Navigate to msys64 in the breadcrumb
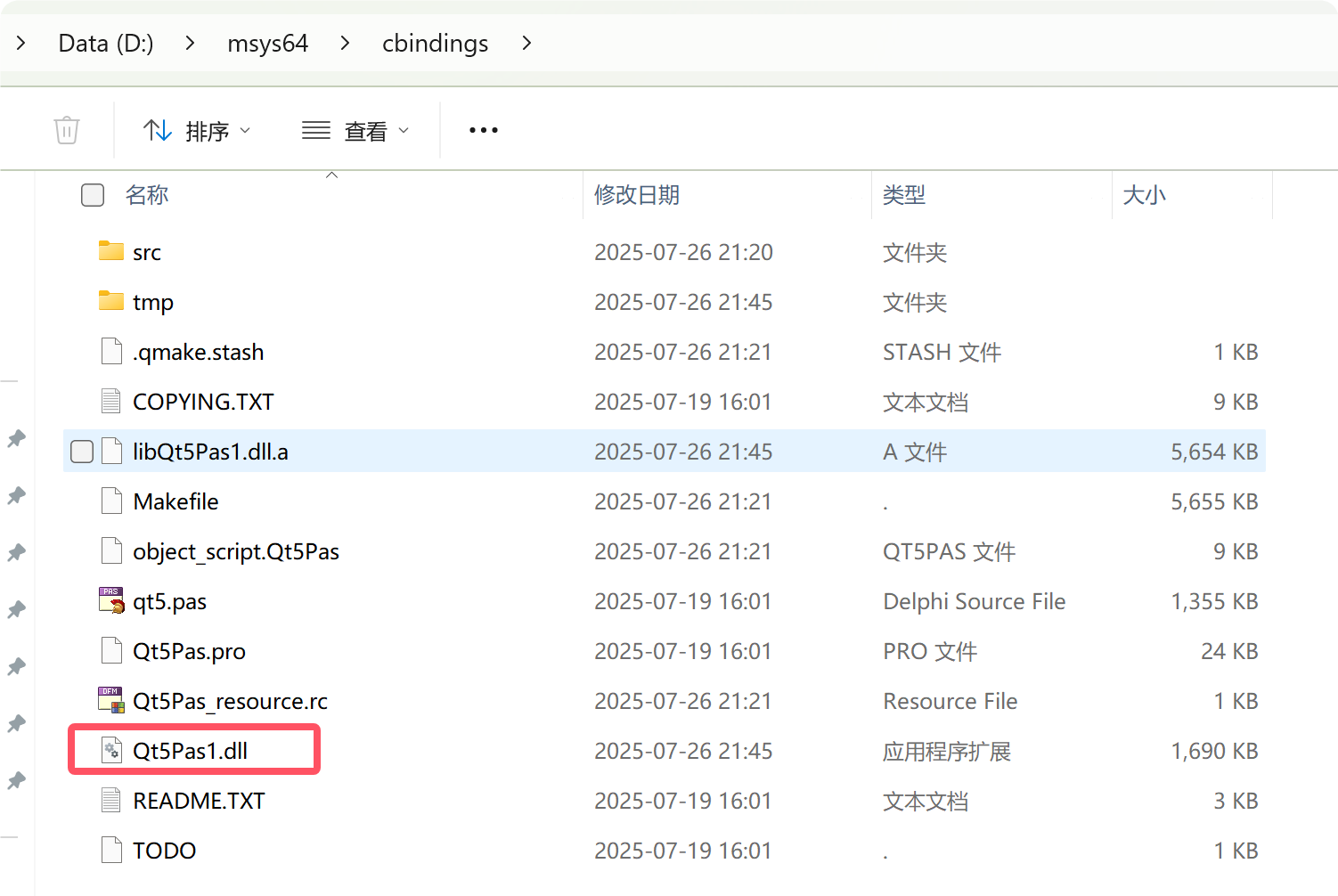The height and width of the screenshot is (896, 1338). [267, 43]
